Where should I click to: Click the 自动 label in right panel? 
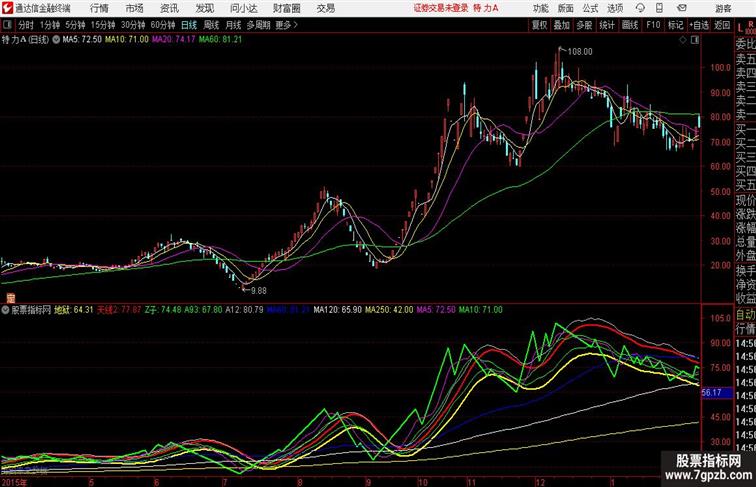click(x=745, y=315)
